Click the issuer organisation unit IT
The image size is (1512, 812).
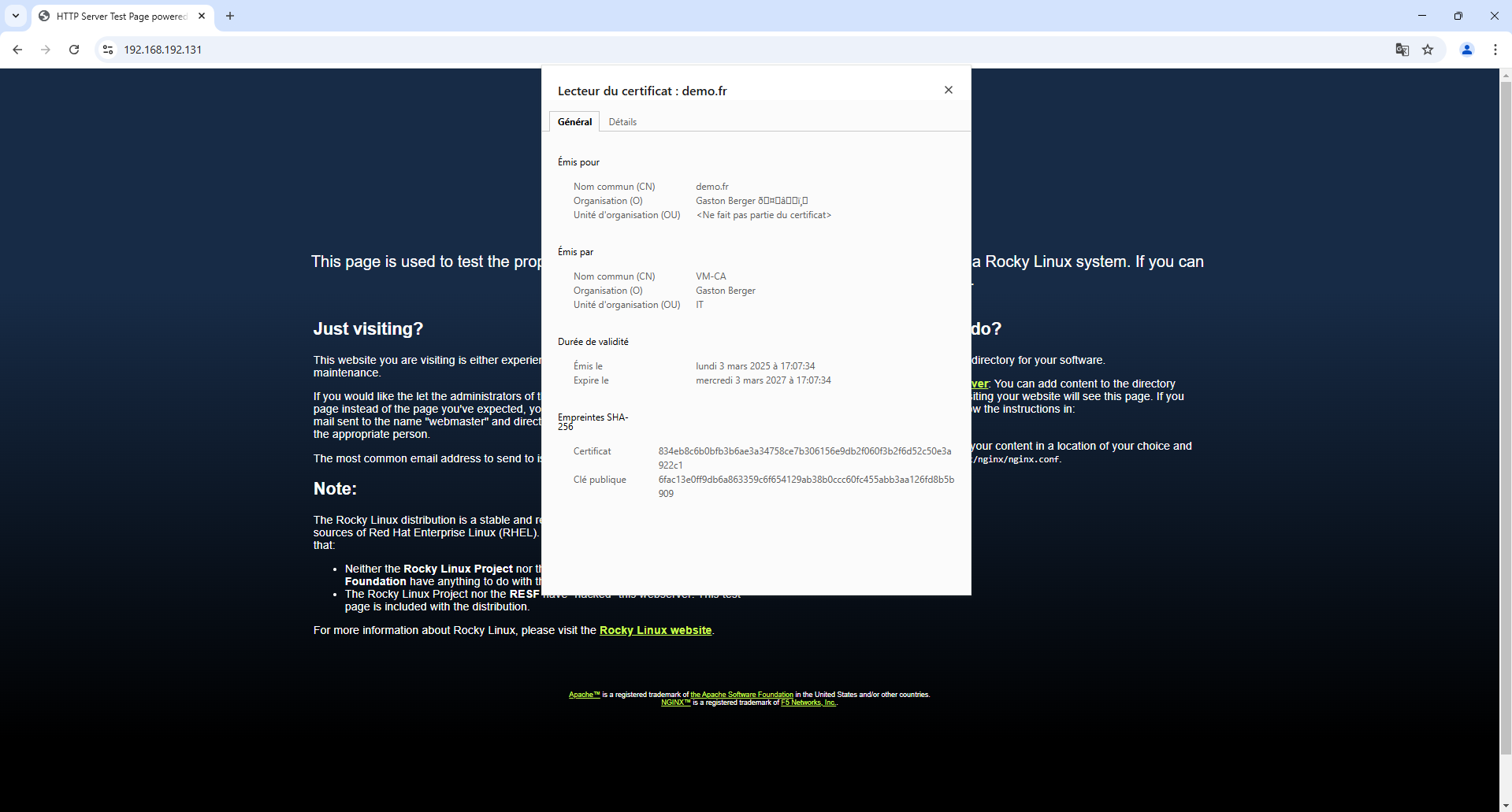click(x=700, y=305)
